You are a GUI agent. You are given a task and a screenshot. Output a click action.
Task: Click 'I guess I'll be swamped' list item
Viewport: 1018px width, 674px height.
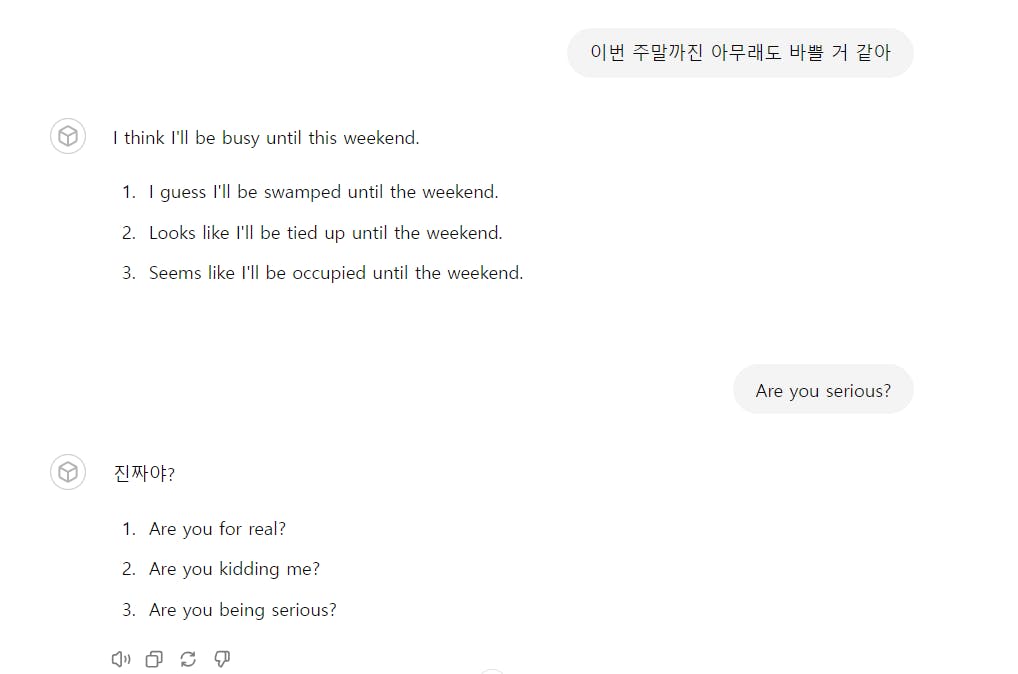point(323,192)
